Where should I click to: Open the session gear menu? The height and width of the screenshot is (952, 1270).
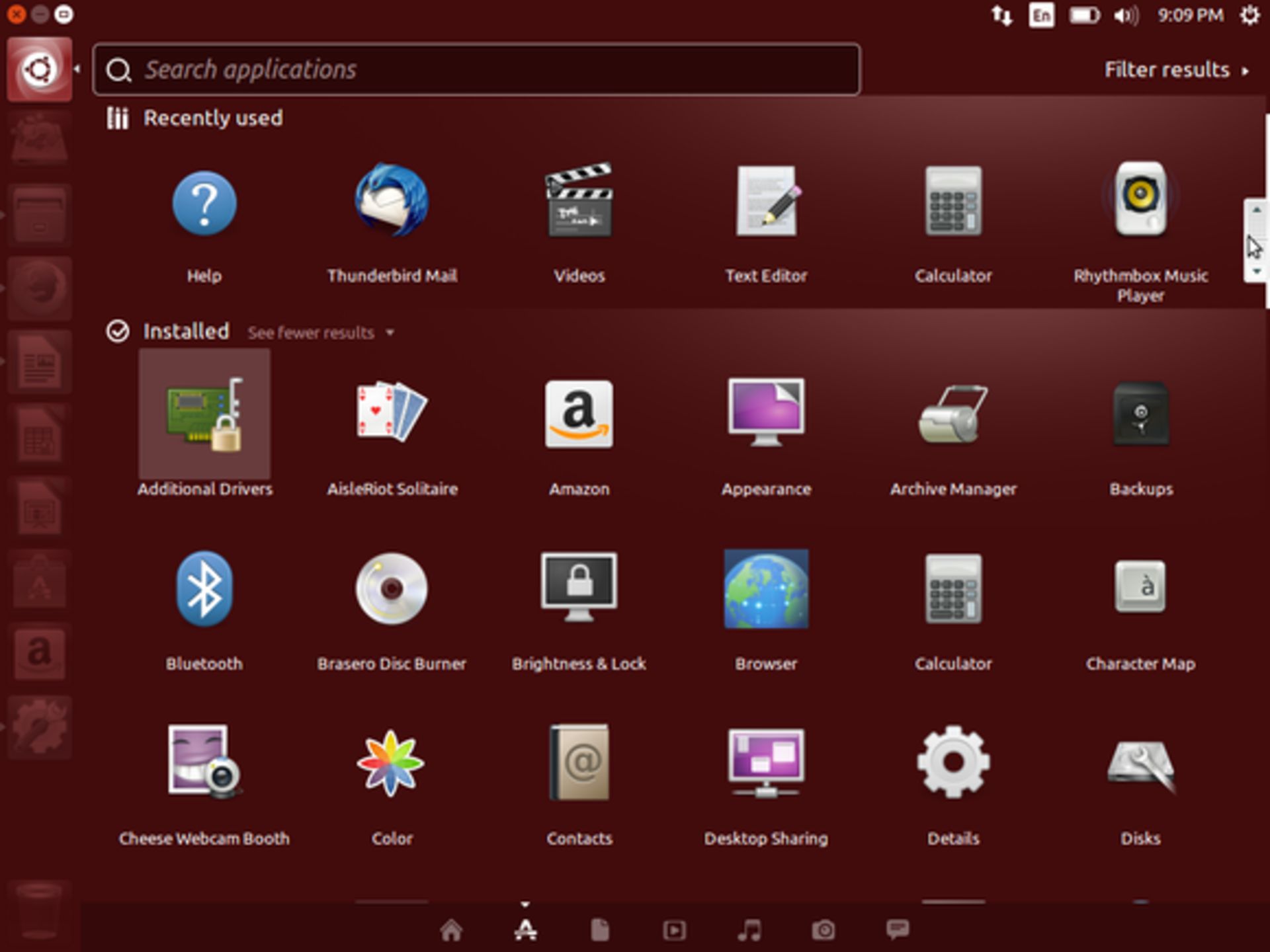[1249, 15]
